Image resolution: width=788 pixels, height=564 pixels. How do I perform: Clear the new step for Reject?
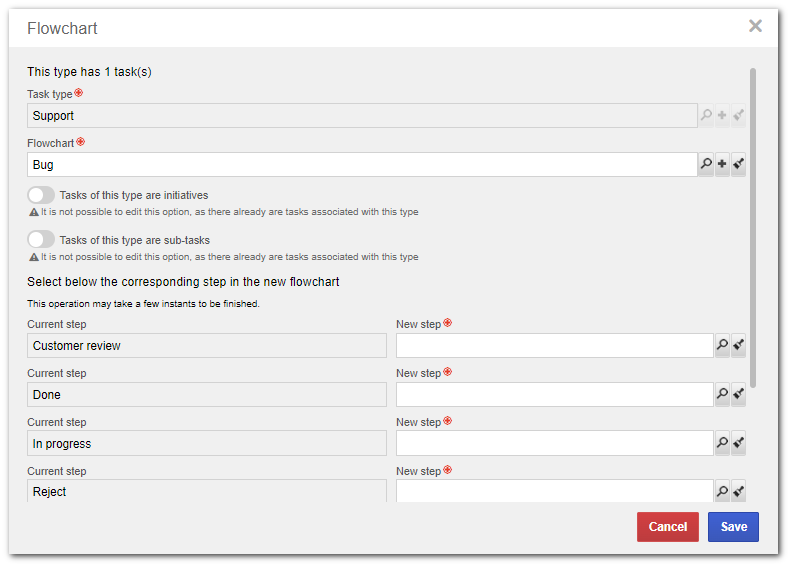click(x=738, y=491)
